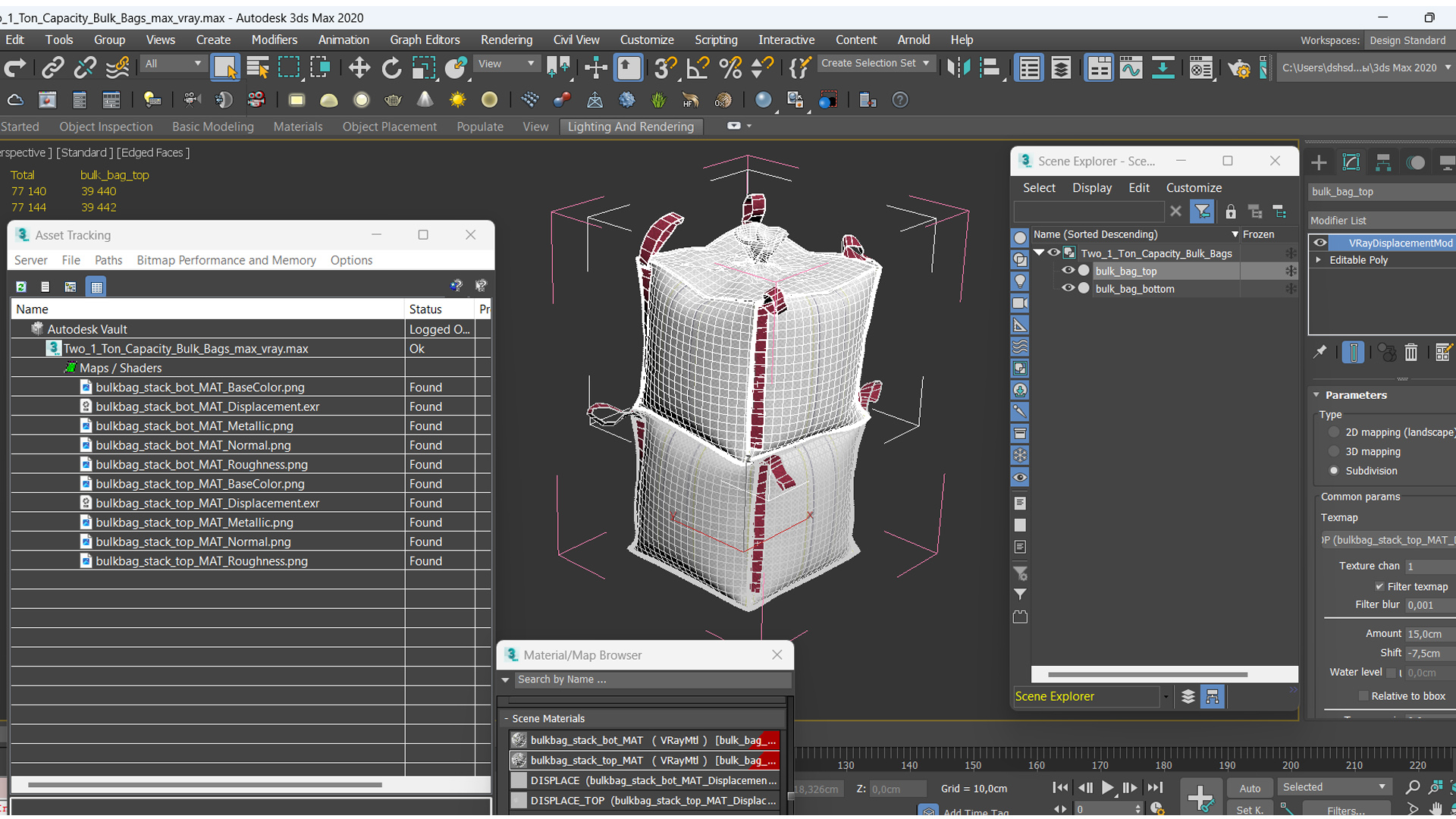This screenshot has width=1456, height=819.
Task: Click the Amount value field
Action: (1429, 634)
